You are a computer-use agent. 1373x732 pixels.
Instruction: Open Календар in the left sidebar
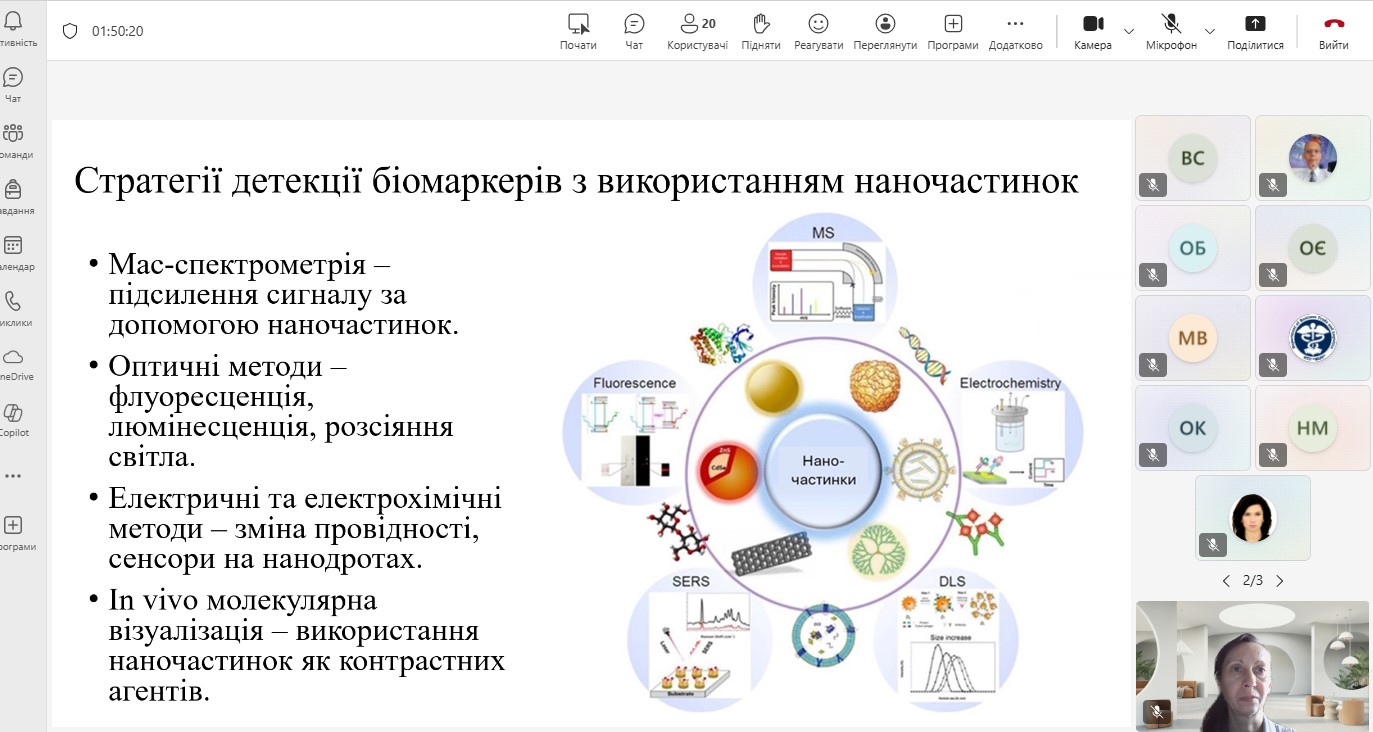(x=14, y=252)
